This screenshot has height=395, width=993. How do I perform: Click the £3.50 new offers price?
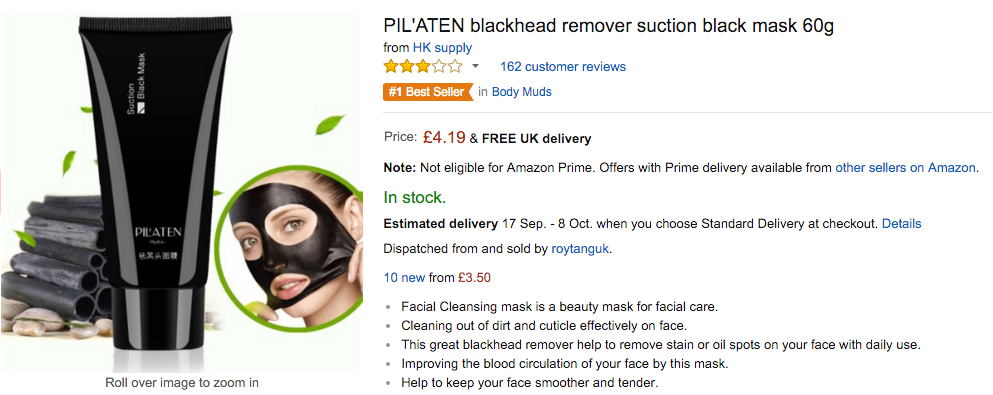[x=474, y=277]
